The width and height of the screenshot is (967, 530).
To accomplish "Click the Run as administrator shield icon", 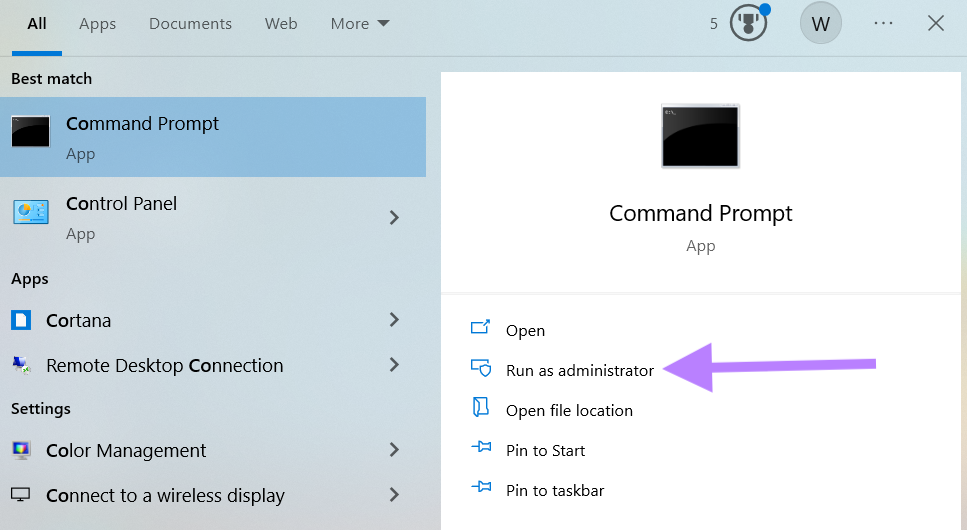I will click(481, 368).
